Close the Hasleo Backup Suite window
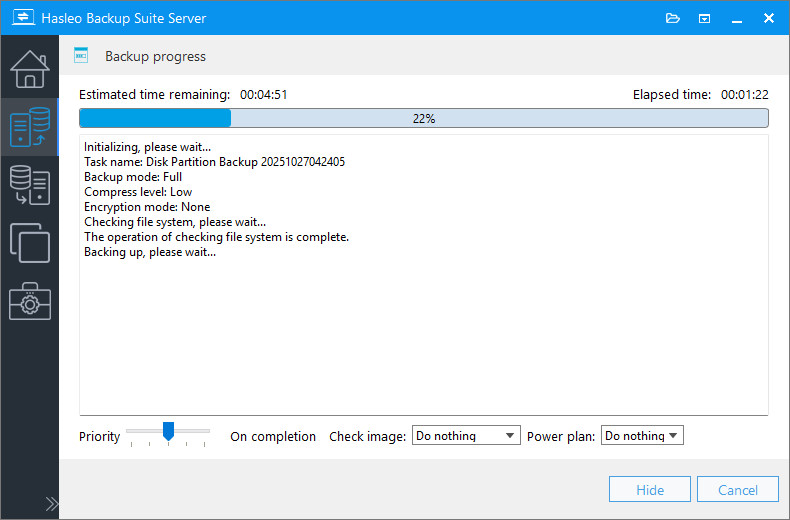The height and width of the screenshot is (520, 790). pos(769,18)
